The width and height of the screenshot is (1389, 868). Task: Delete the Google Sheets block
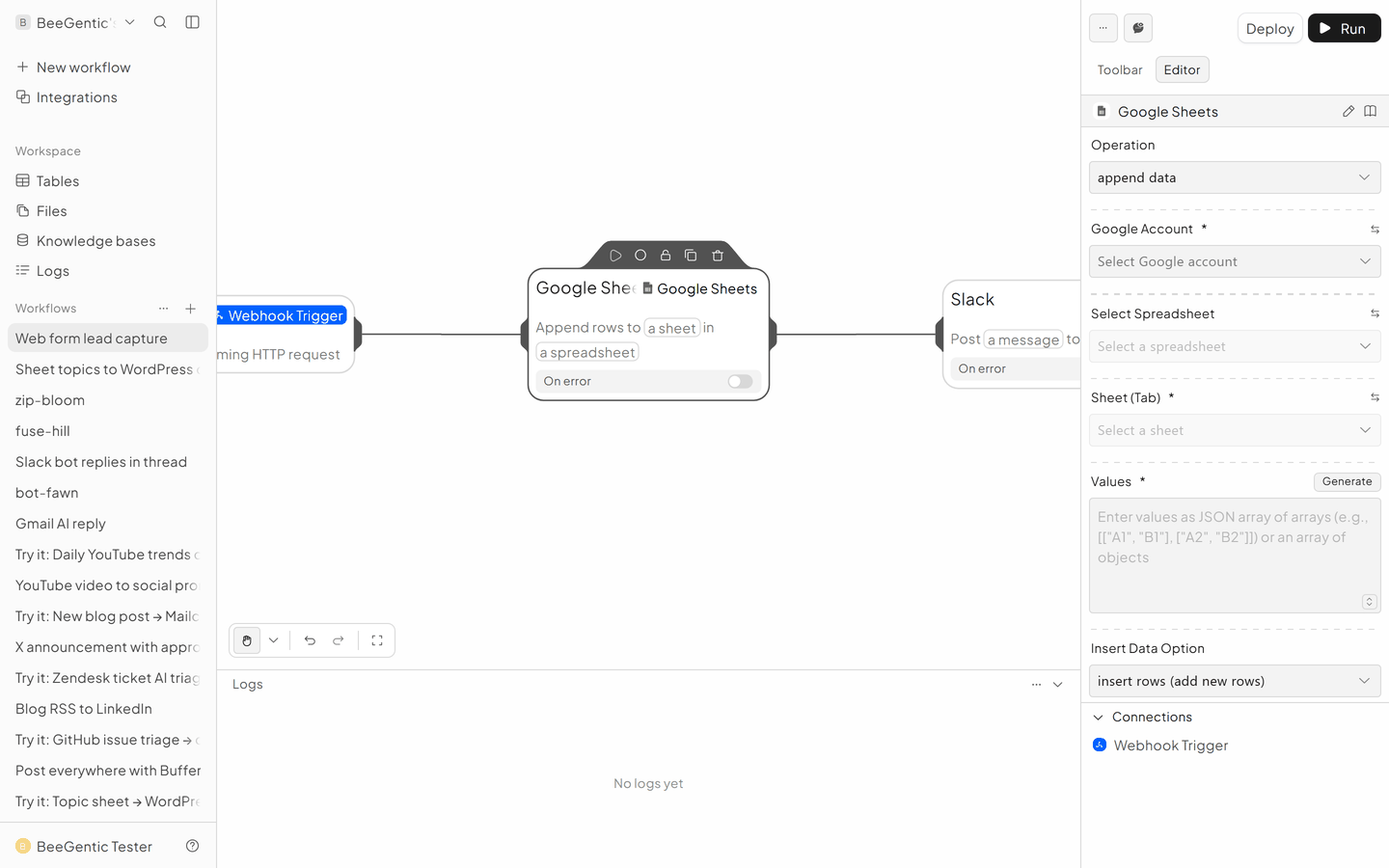(718, 256)
